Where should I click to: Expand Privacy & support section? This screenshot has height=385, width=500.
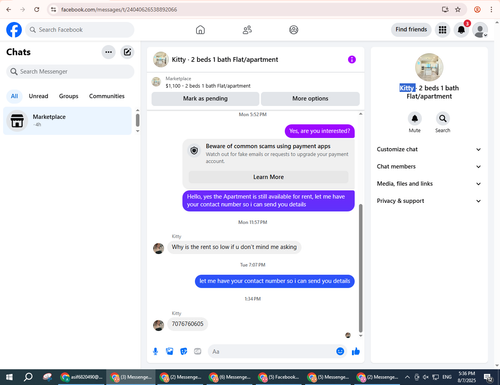tap(429, 201)
